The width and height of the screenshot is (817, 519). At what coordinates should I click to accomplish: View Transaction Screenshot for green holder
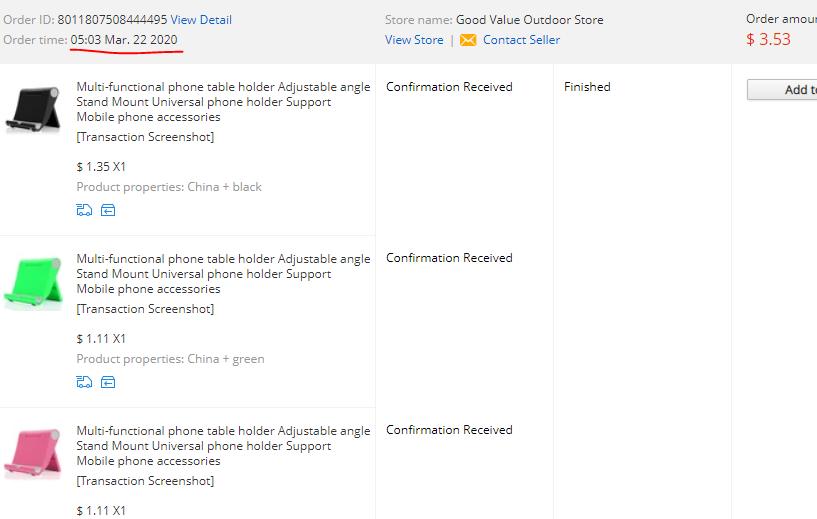[x=145, y=309]
